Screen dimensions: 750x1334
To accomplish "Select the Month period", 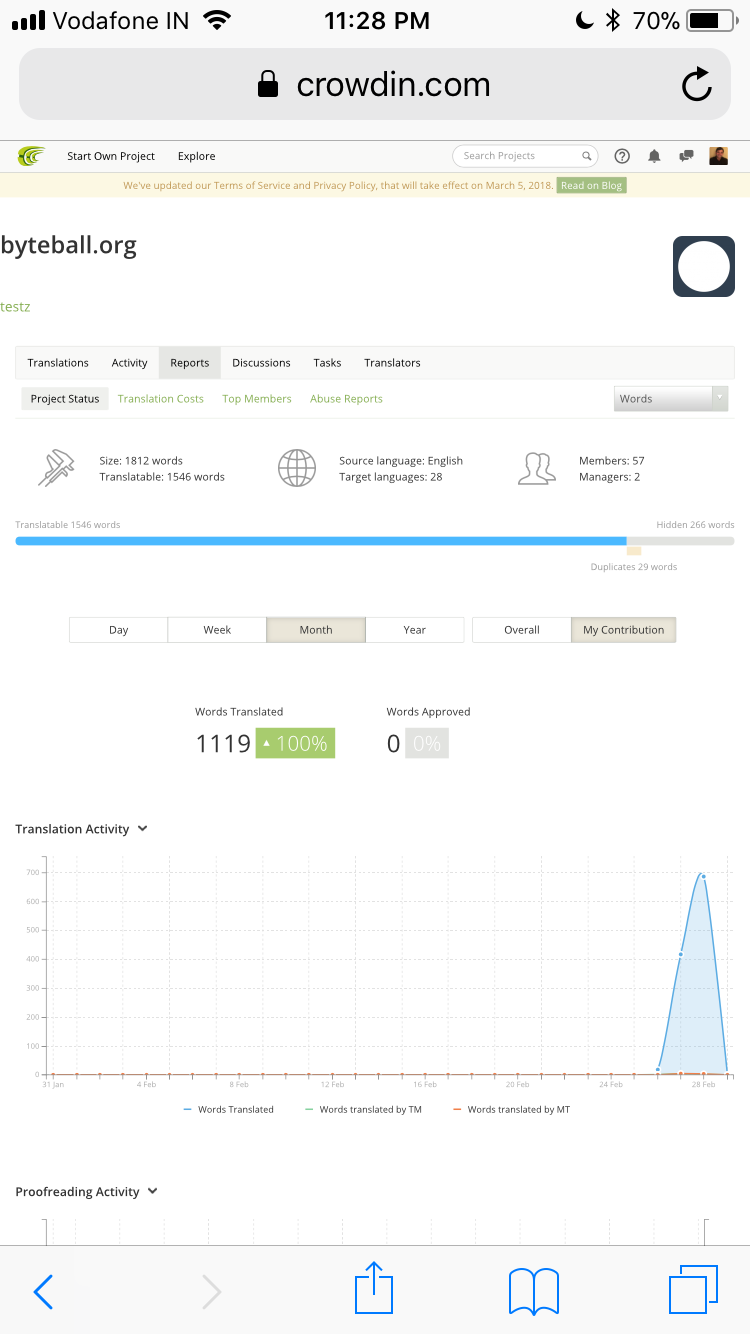I will click(x=316, y=630).
